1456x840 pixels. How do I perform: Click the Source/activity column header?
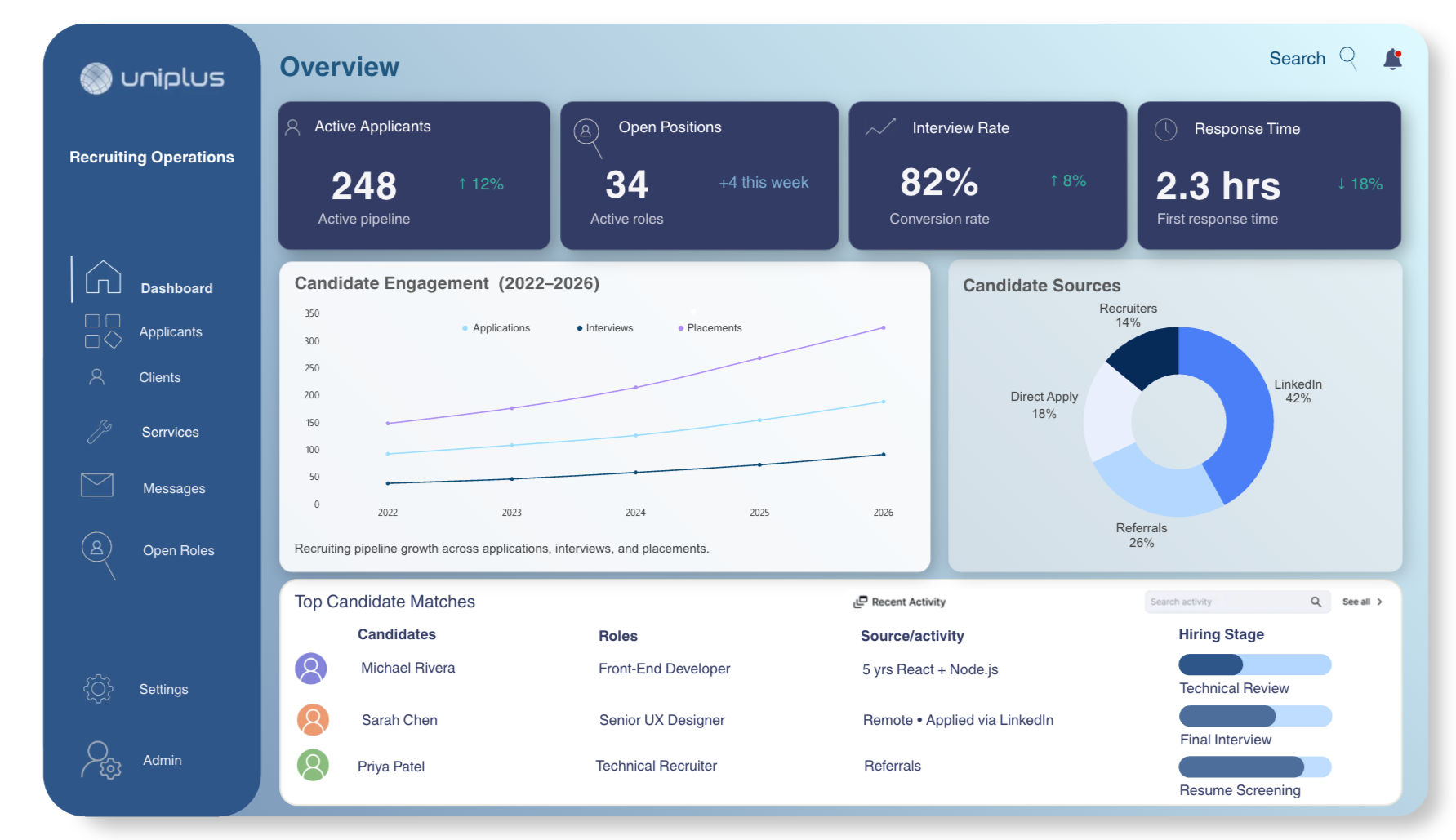tap(912, 636)
